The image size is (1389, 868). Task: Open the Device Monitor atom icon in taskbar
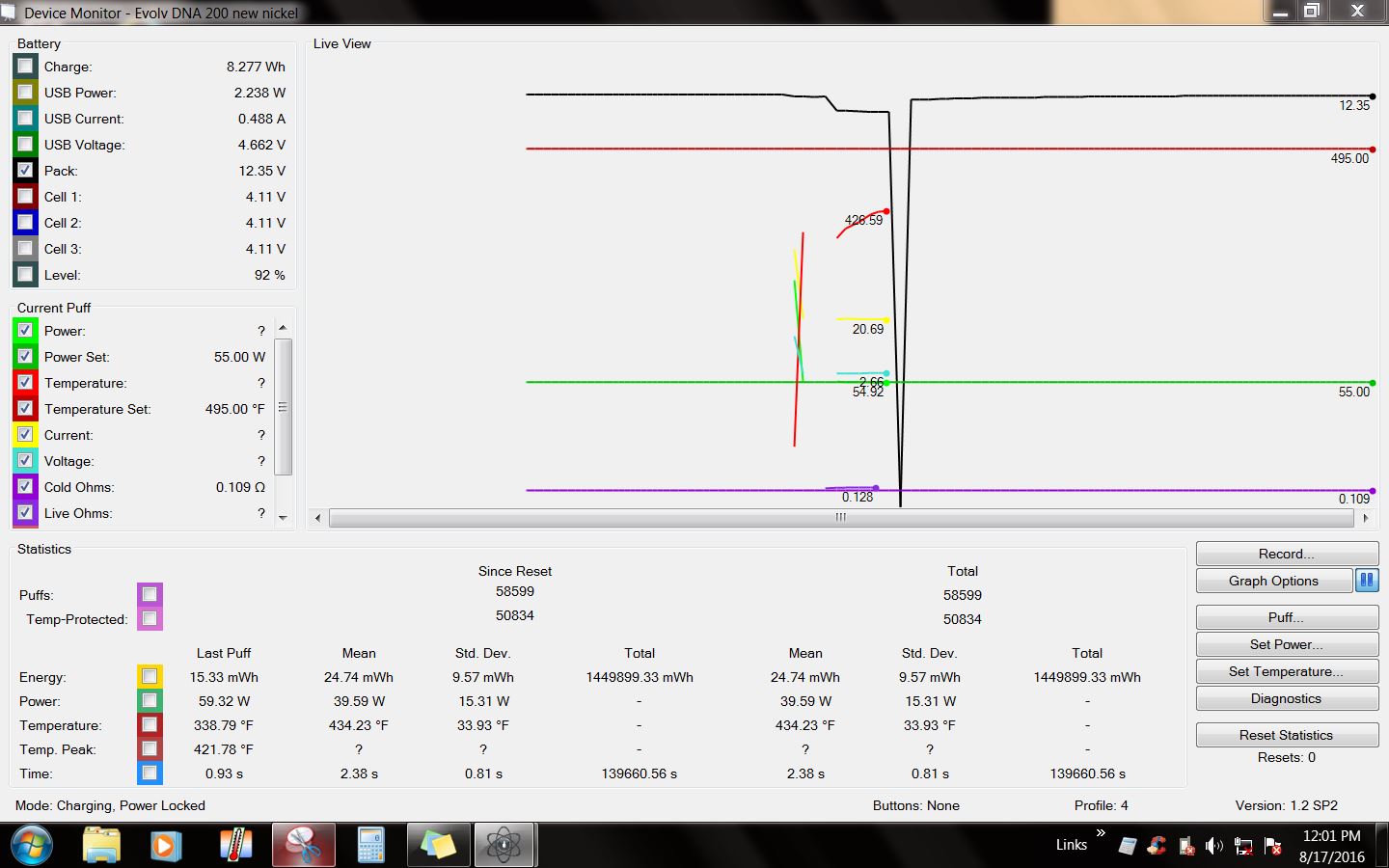[503, 846]
